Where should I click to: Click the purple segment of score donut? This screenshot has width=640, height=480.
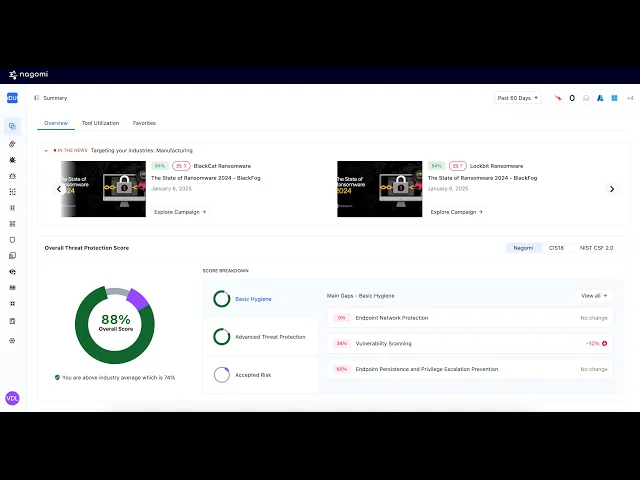pos(138,298)
